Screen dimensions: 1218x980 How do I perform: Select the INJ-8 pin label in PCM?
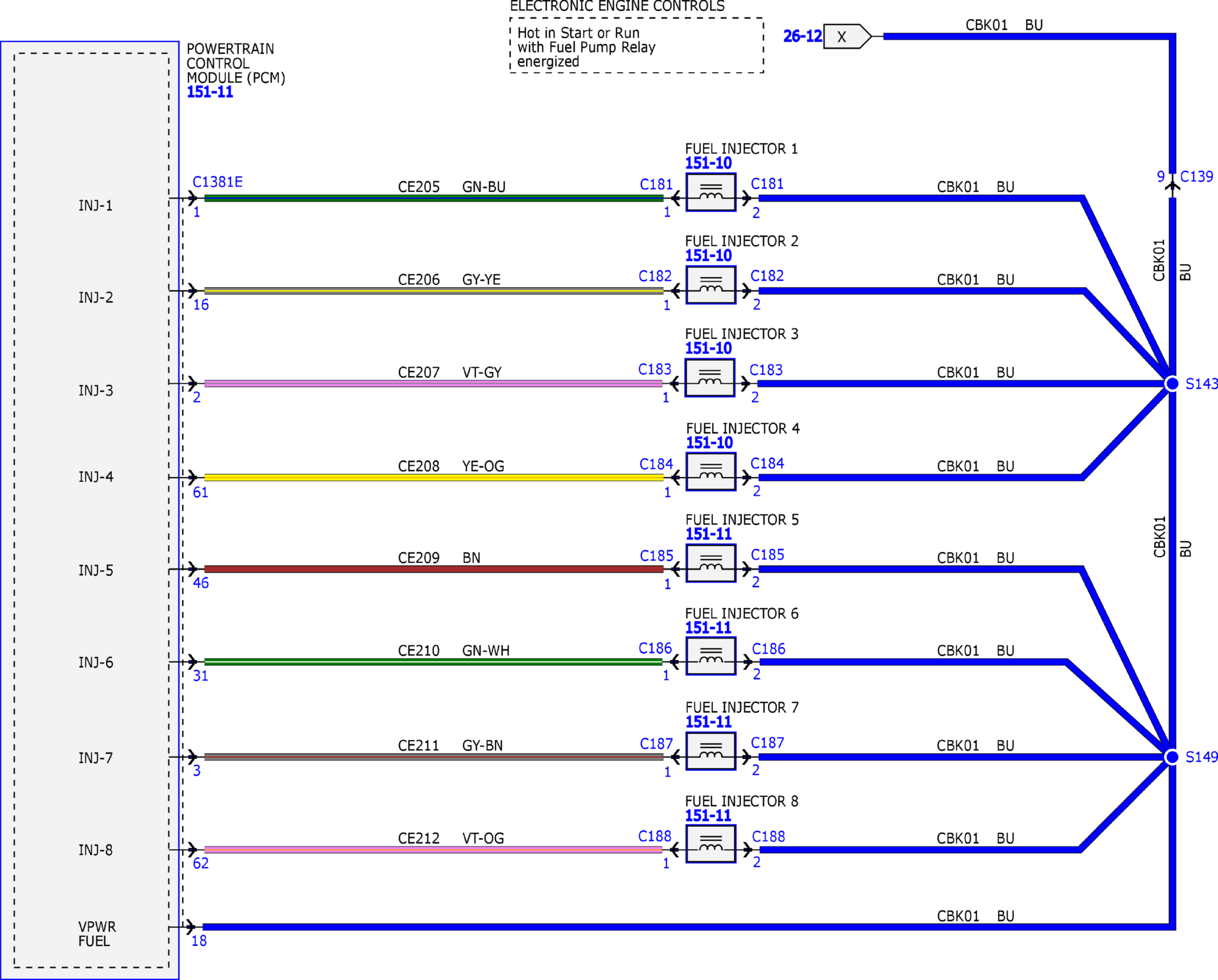click(95, 850)
